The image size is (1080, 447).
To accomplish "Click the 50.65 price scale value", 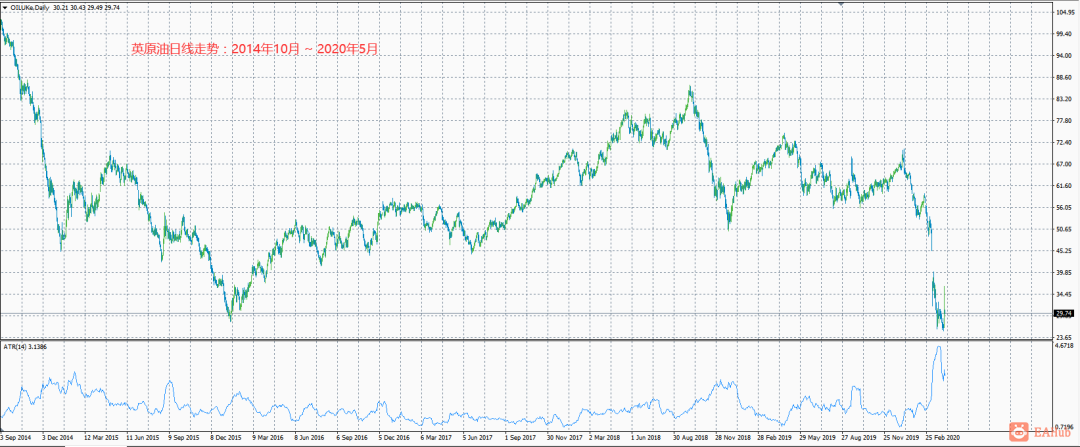I will coord(1063,229).
